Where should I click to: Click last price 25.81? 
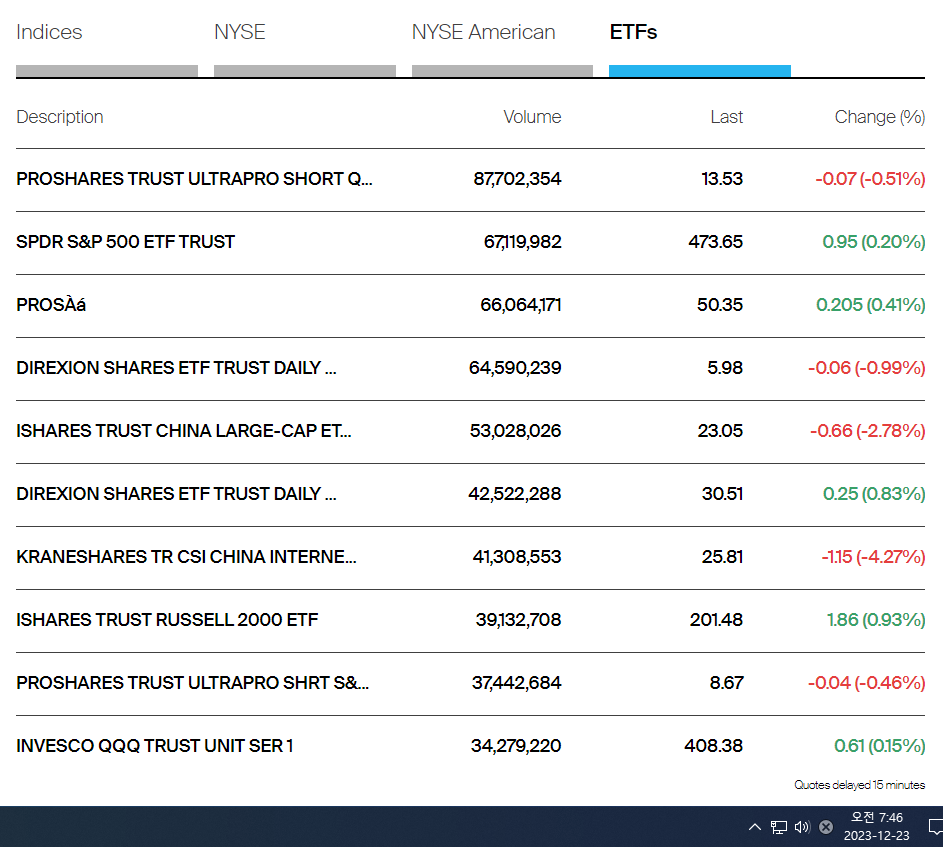click(722, 556)
